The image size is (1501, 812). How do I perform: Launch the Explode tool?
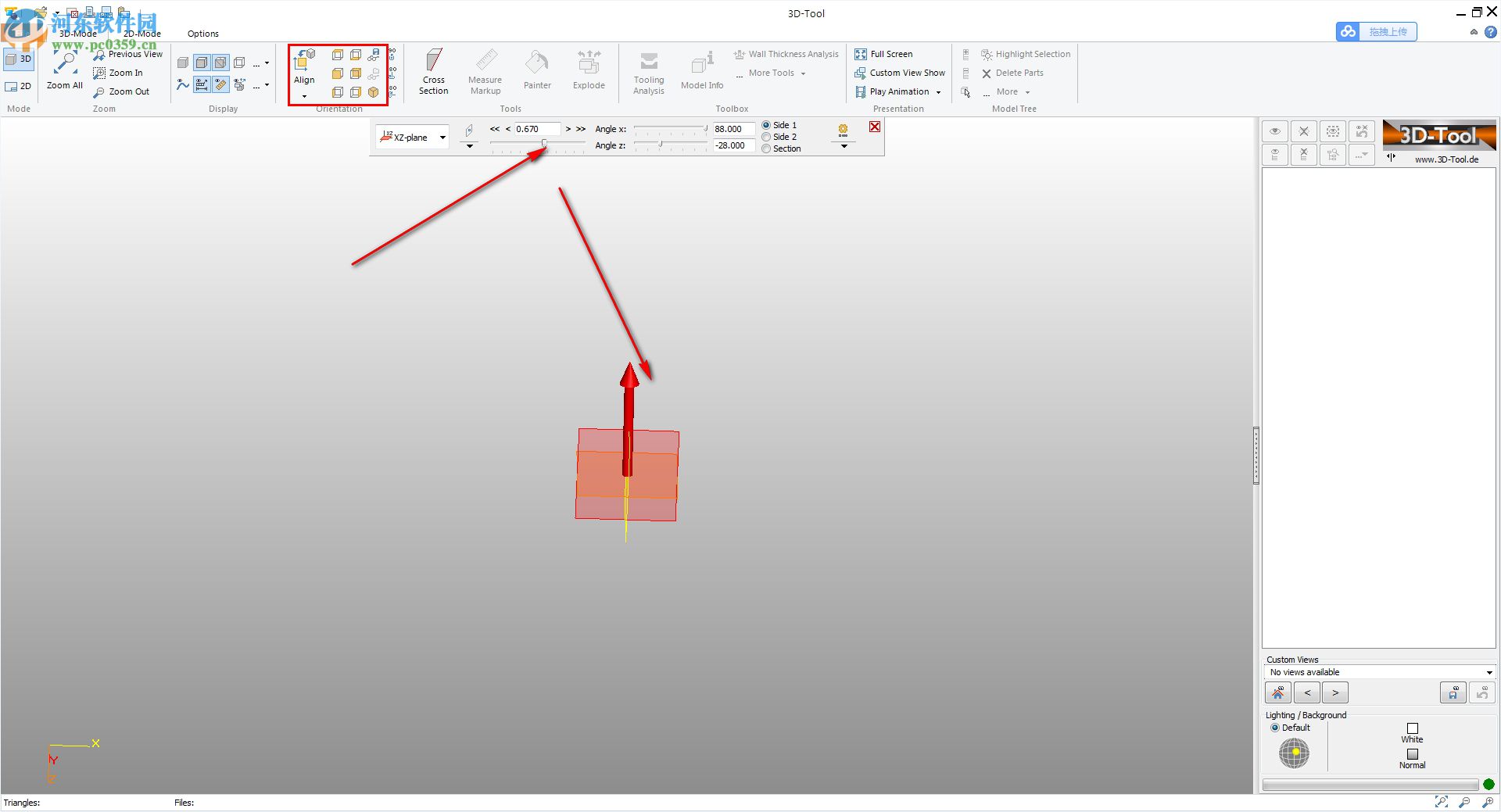[x=588, y=72]
